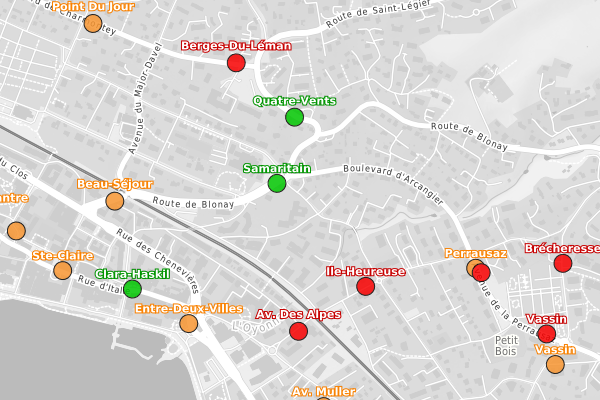Select the green Samaritain stop marker
Image resolution: width=600 pixels, height=400 pixels.
click(277, 184)
